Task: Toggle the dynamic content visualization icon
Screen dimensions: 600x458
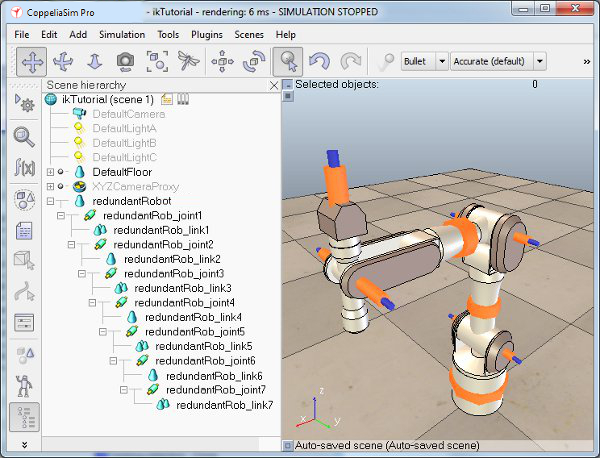Action: [385, 61]
